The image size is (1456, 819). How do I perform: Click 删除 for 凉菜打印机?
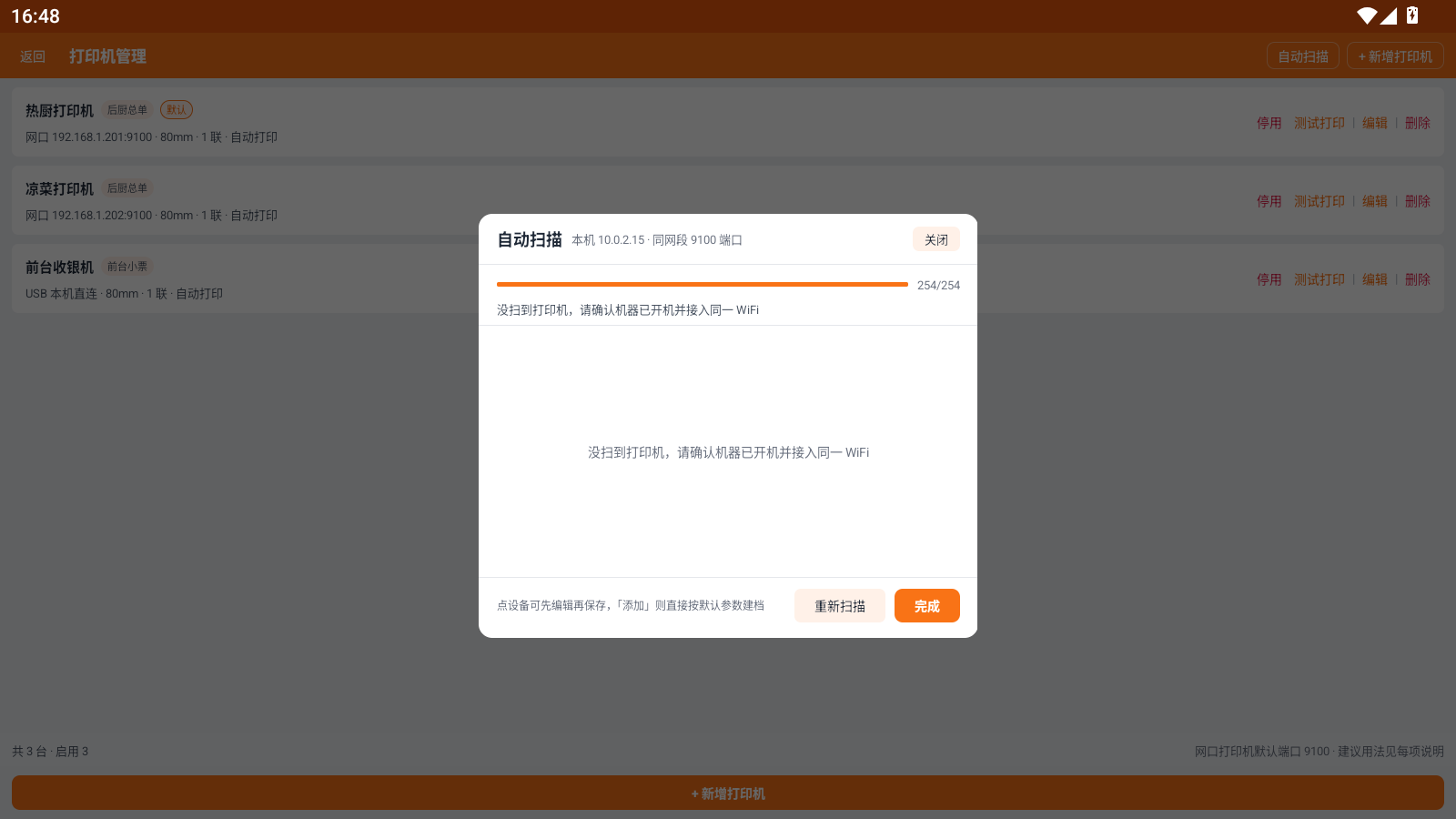(x=1417, y=201)
